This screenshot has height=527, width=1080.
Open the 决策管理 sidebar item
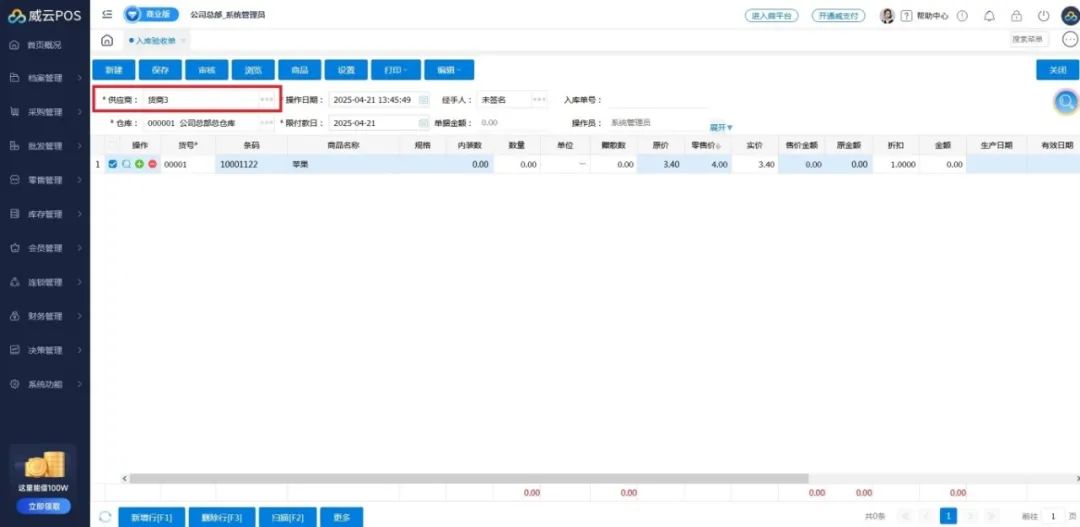click(x=45, y=350)
